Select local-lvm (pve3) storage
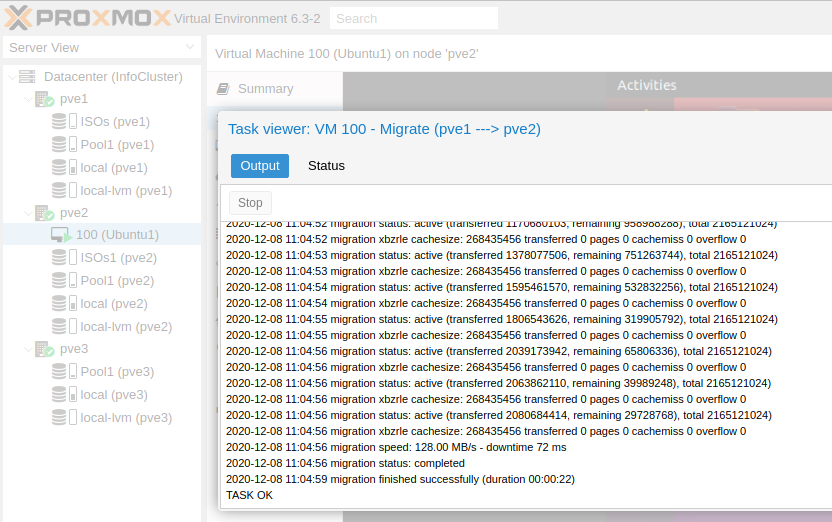 tap(126, 418)
